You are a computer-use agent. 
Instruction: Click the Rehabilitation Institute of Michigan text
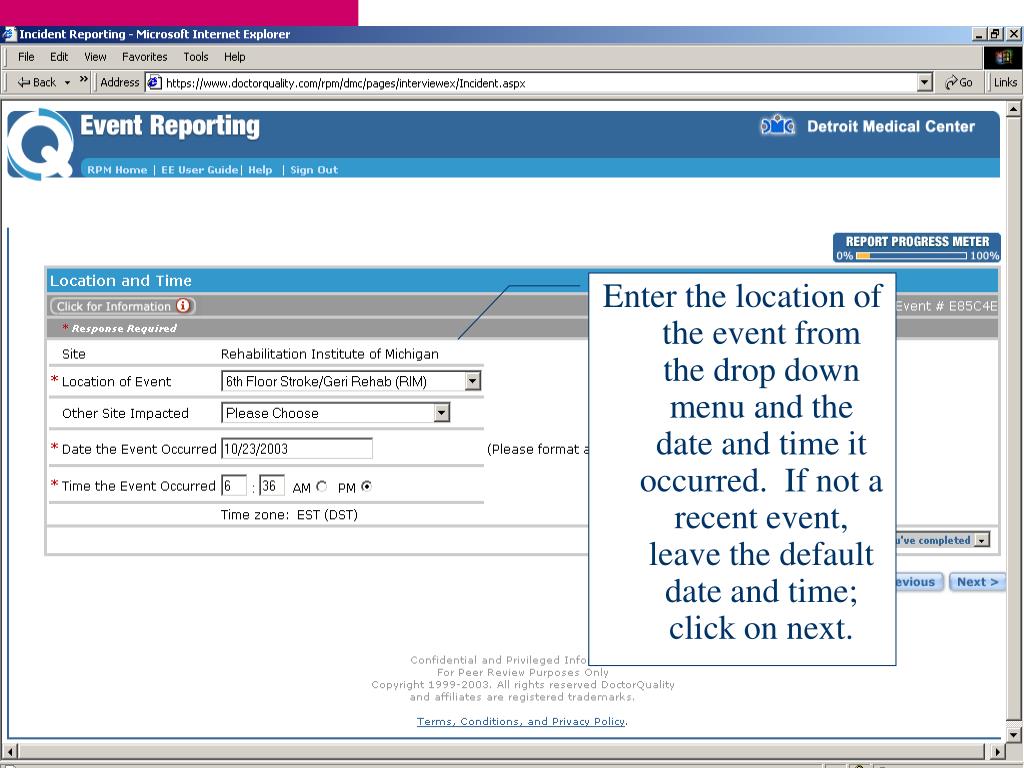pyautogui.click(x=330, y=354)
